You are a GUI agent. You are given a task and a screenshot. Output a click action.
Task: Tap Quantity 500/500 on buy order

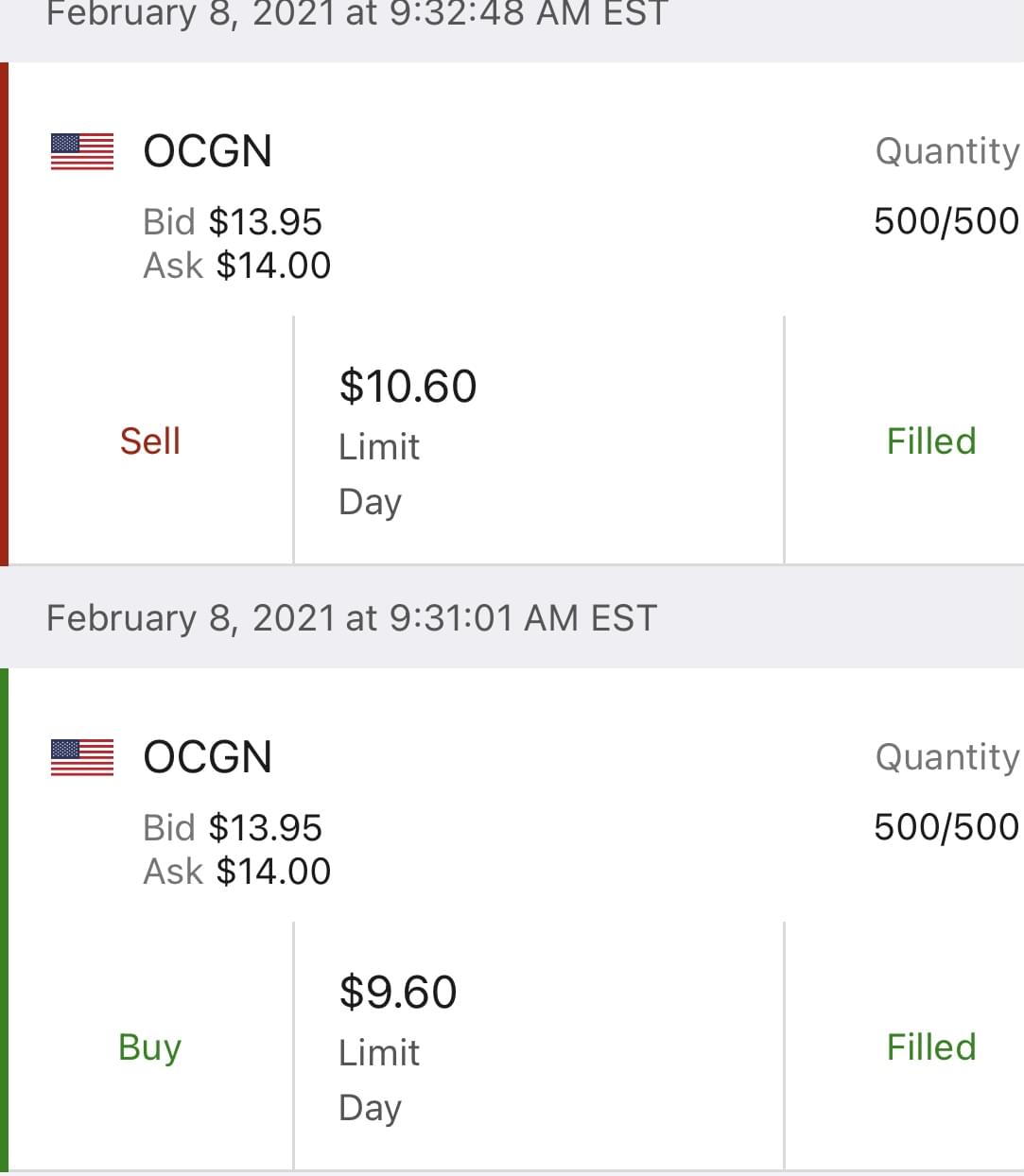pos(946,827)
